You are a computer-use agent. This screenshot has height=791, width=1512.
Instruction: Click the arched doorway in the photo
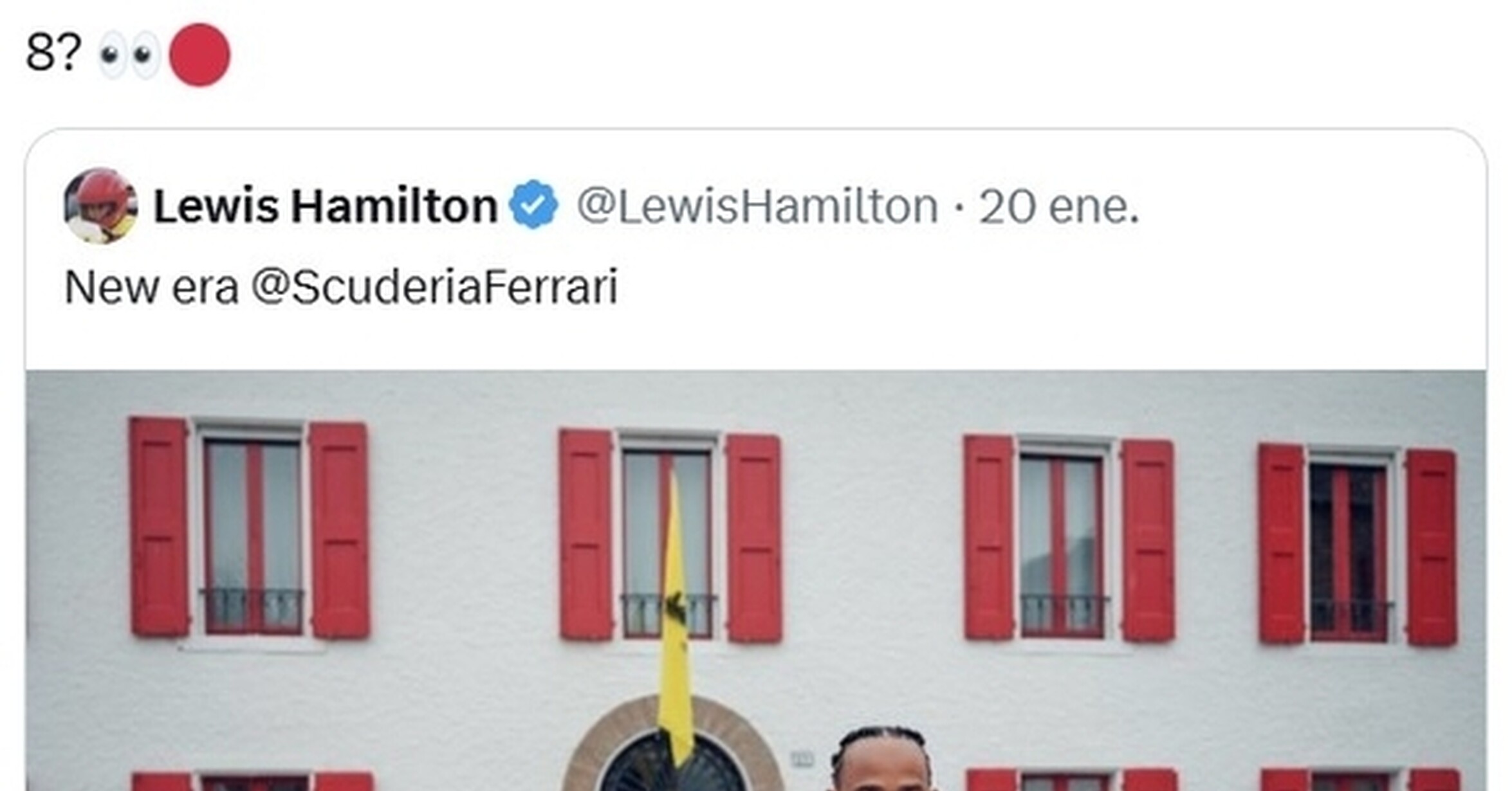pyautogui.click(x=672, y=745)
